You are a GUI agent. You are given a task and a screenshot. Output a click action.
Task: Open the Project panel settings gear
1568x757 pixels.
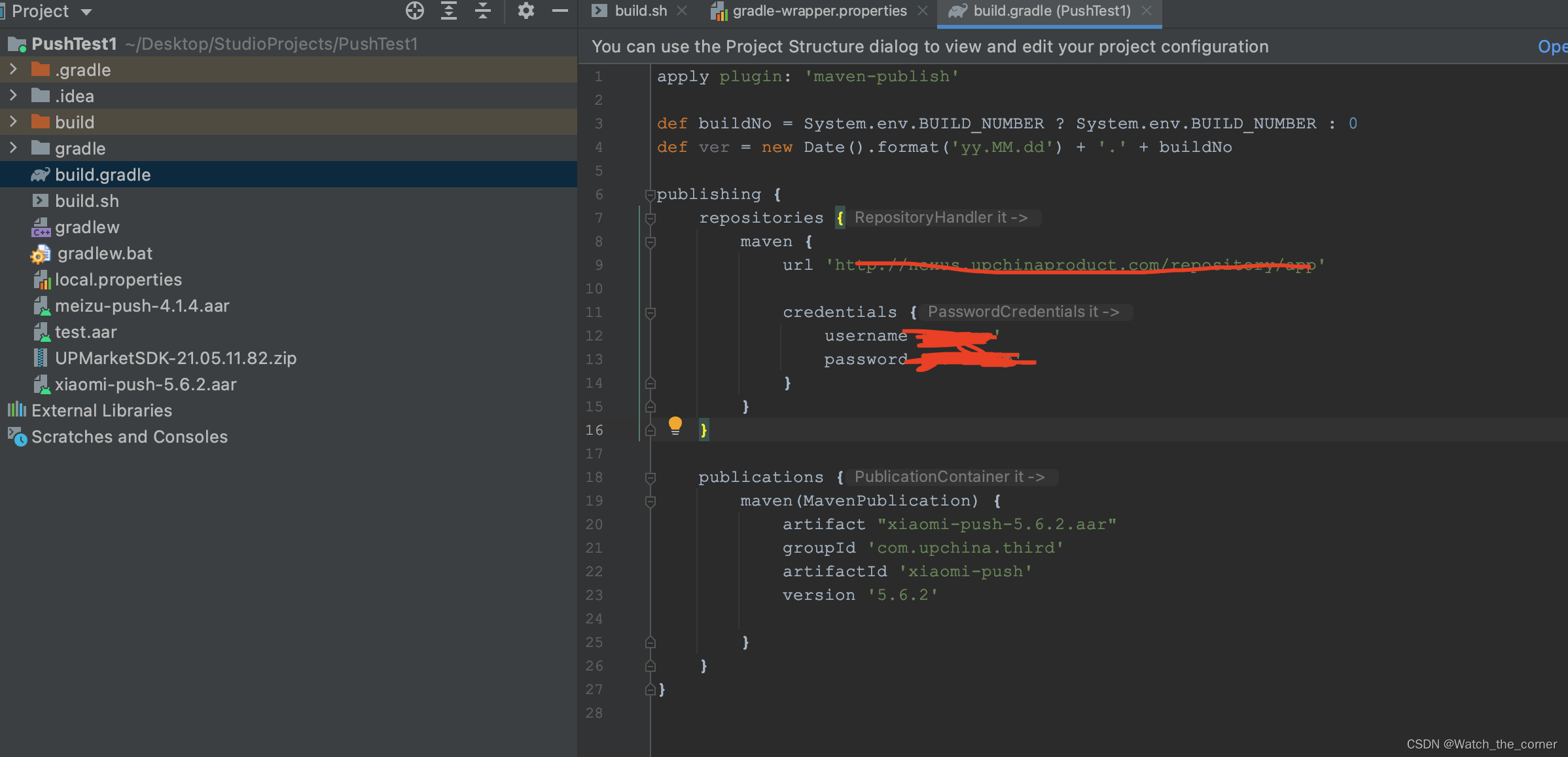tap(526, 11)
